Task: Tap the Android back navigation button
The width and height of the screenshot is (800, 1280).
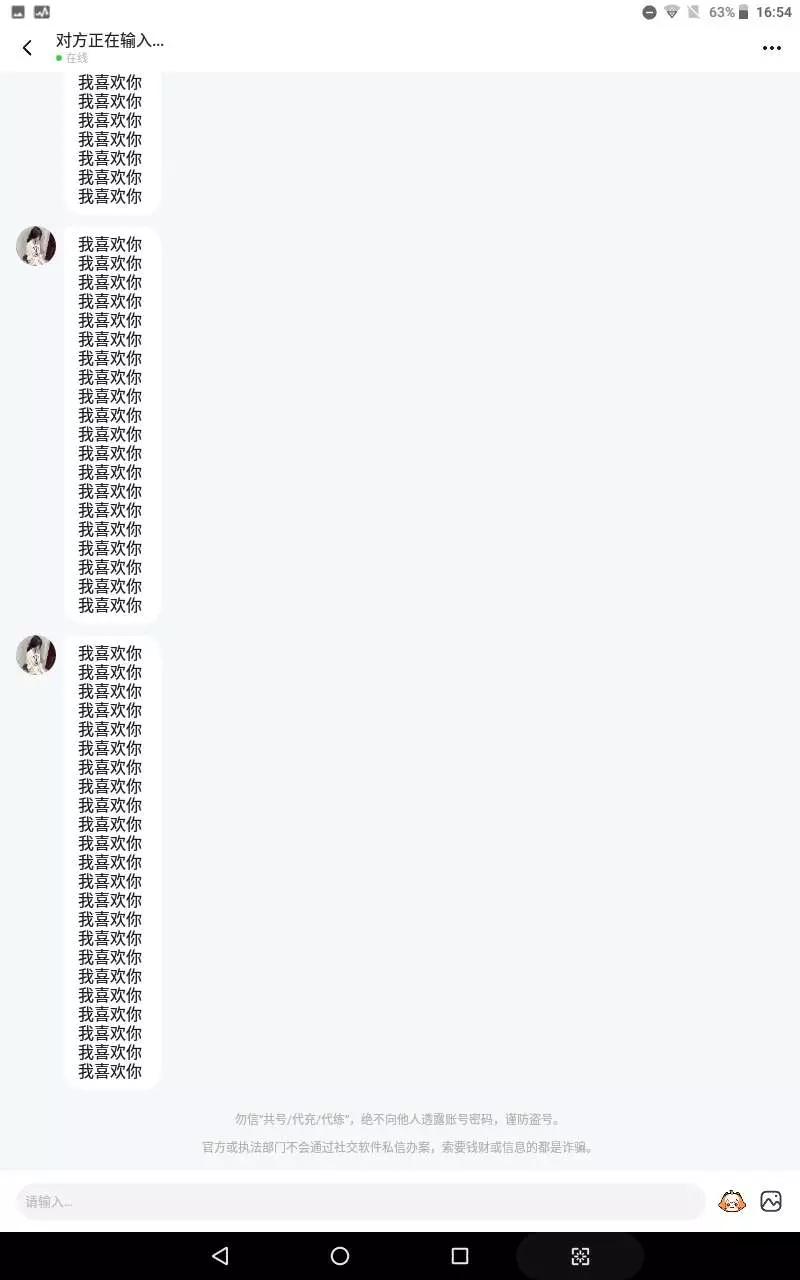Action: (220, 1256)
